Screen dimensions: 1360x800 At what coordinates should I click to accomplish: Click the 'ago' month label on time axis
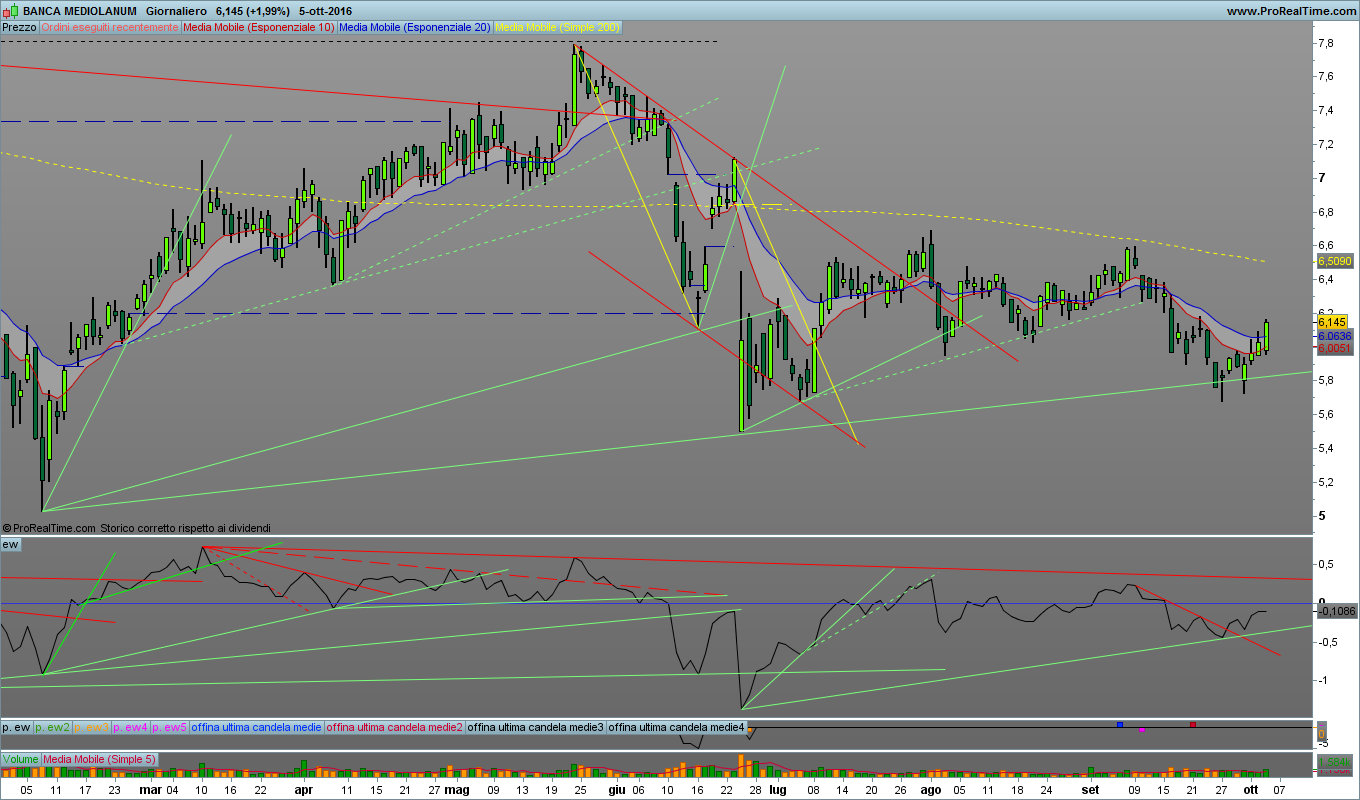(x=931, y=789)
